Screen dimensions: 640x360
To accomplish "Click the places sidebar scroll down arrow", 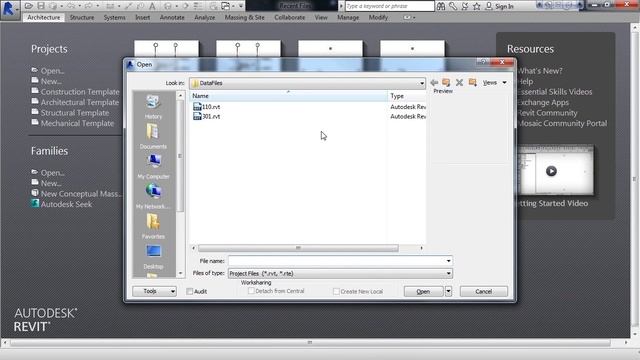I will coord(180,273).
